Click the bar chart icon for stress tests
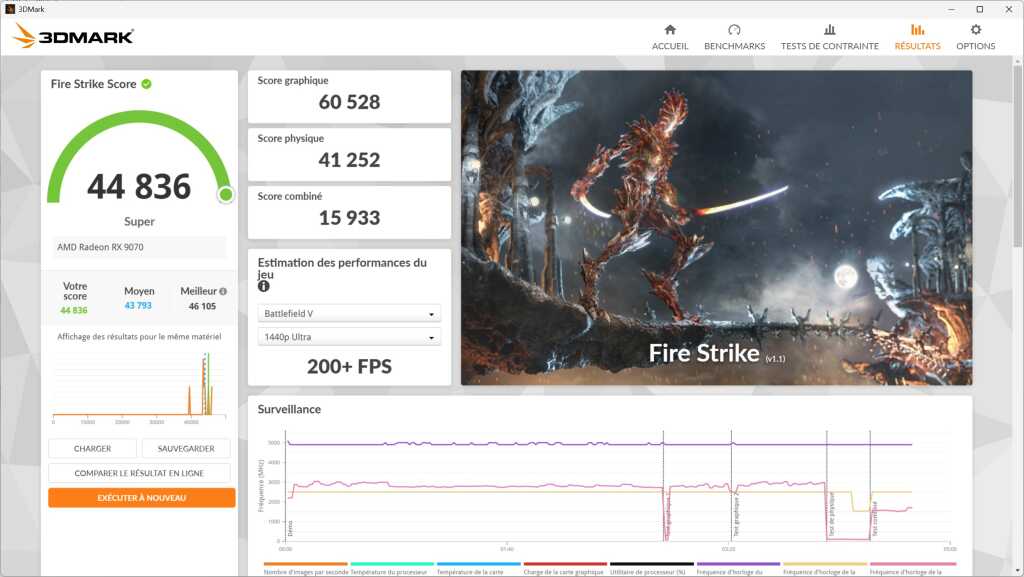The height and width of the screenshot is (577, 1024). click(x=829, y=30)
